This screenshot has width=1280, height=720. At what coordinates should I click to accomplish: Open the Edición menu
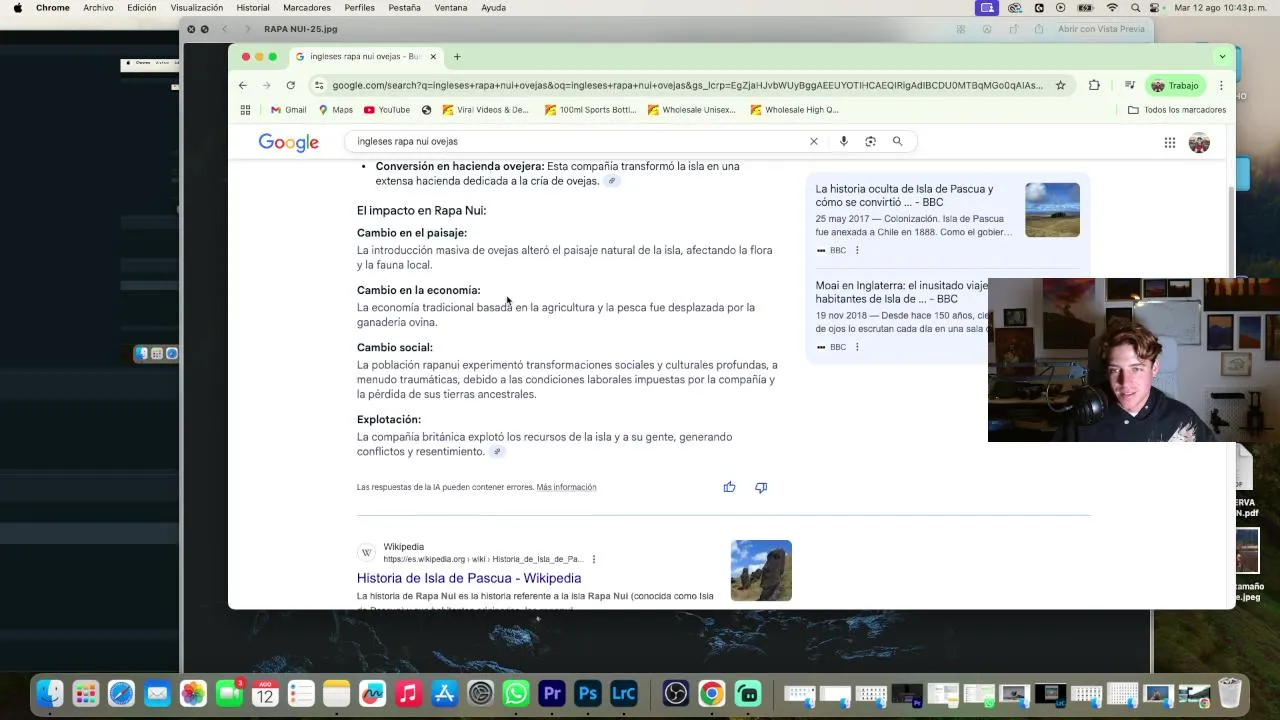[142, 7]
